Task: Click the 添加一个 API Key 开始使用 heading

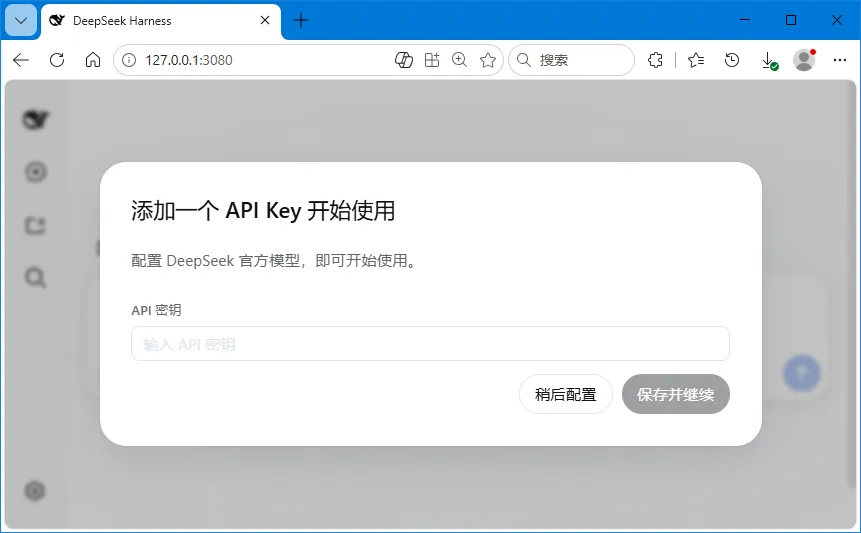Action: click(263, 211)
